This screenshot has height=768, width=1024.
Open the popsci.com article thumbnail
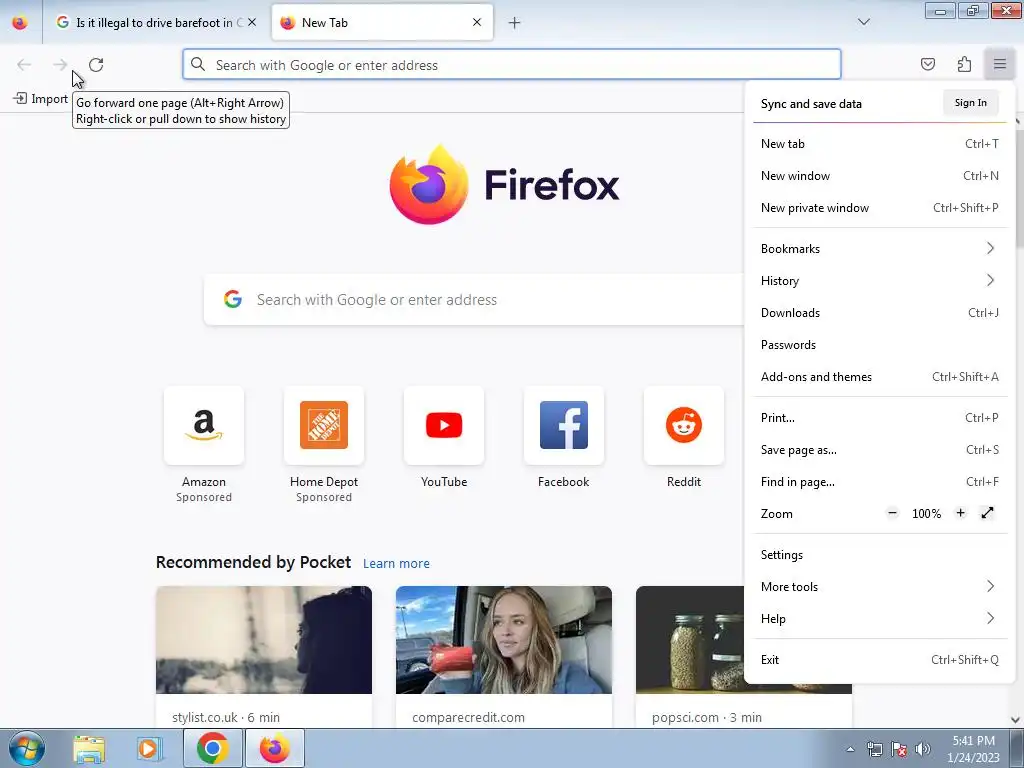(x=690, y=640)
